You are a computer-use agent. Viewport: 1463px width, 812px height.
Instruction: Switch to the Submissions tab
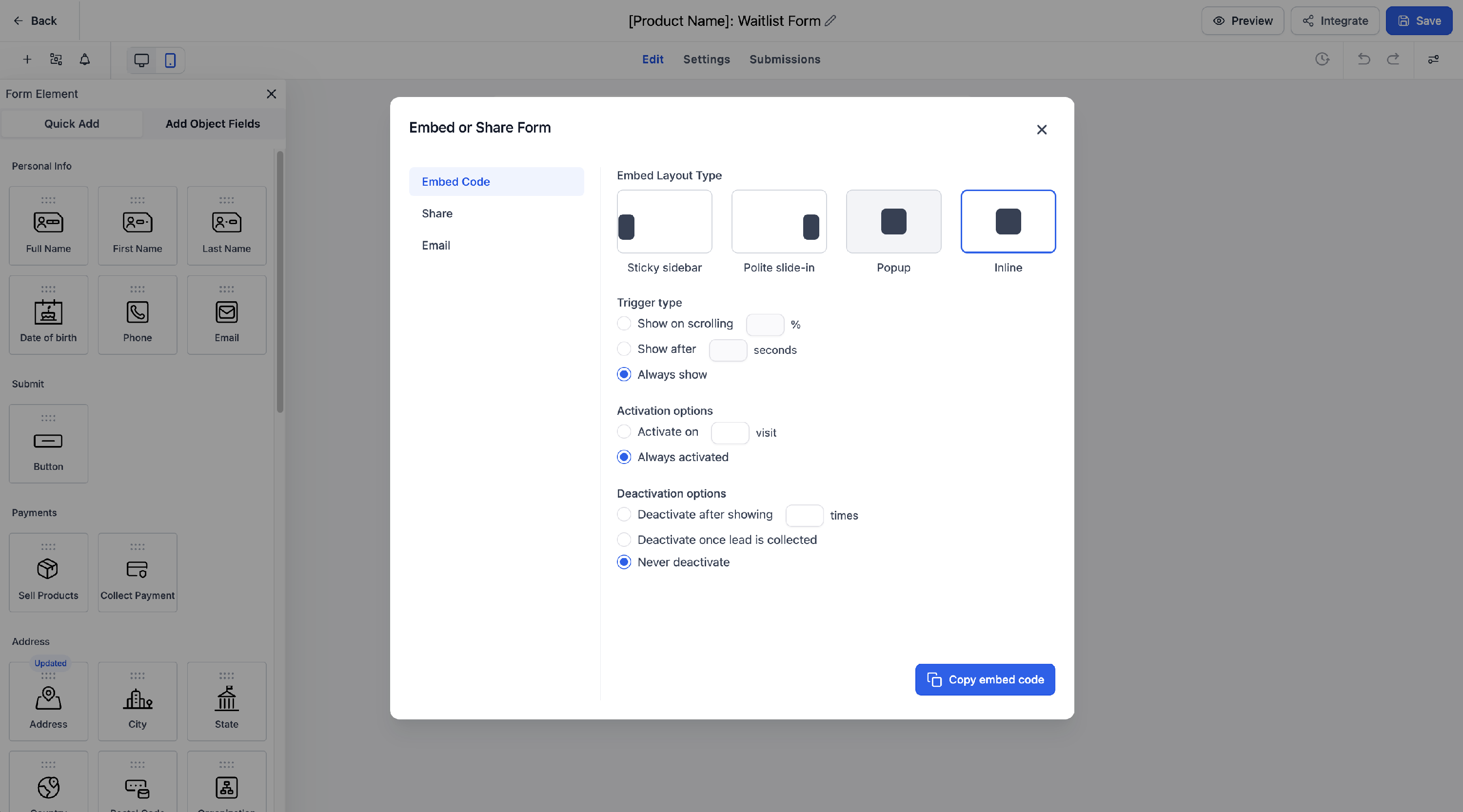click(784, 59)
